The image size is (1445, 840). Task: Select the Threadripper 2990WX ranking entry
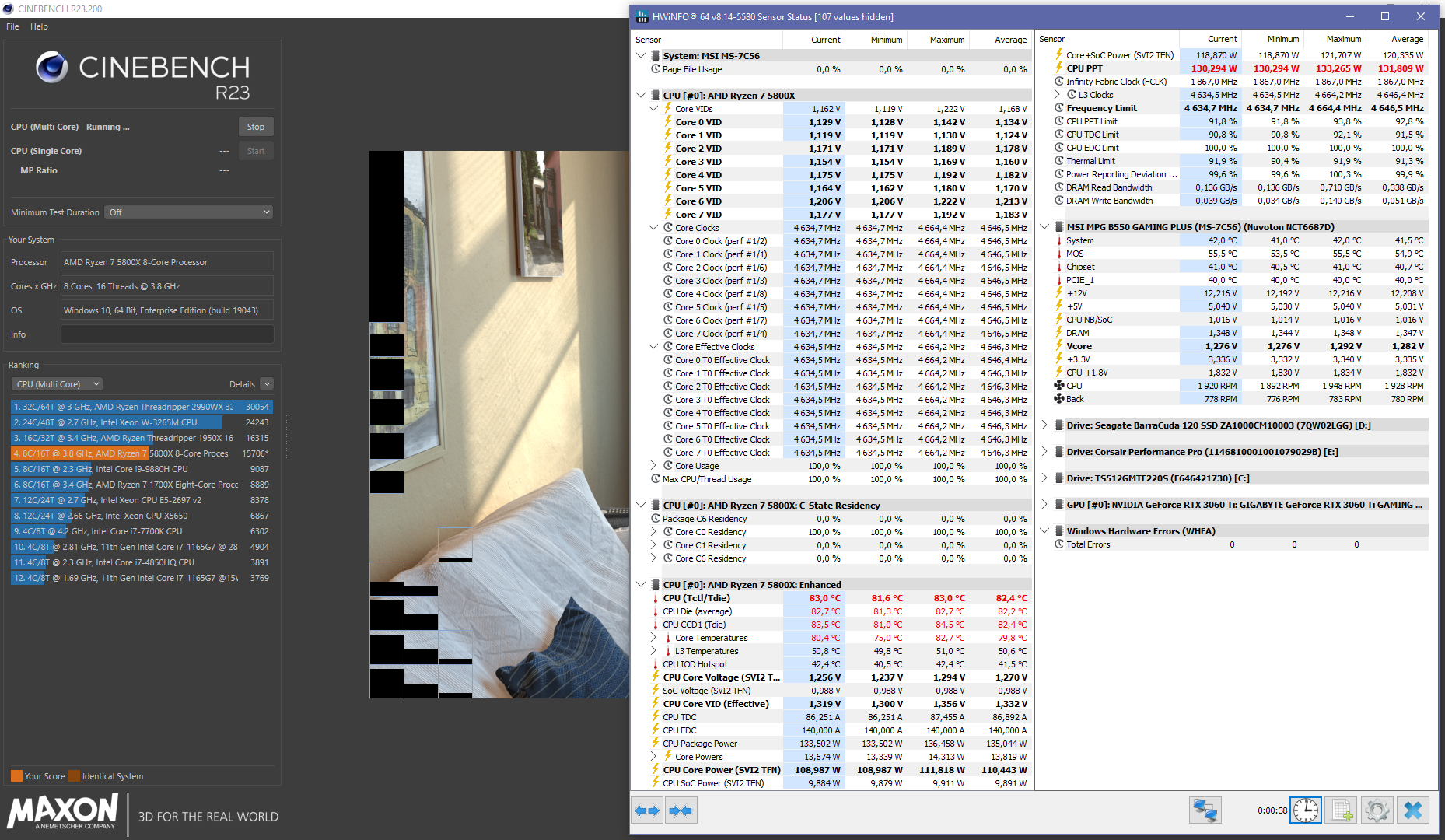142,407
